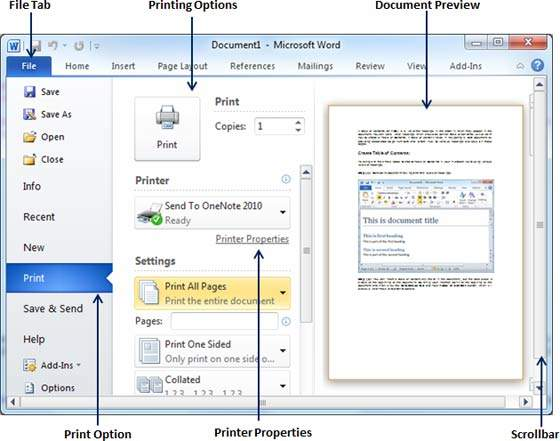Expand the Send To OneNote 2010 printer dropdown
Image resolution: width=560 pixels, height=441 pixels.
tap(283, 212)
